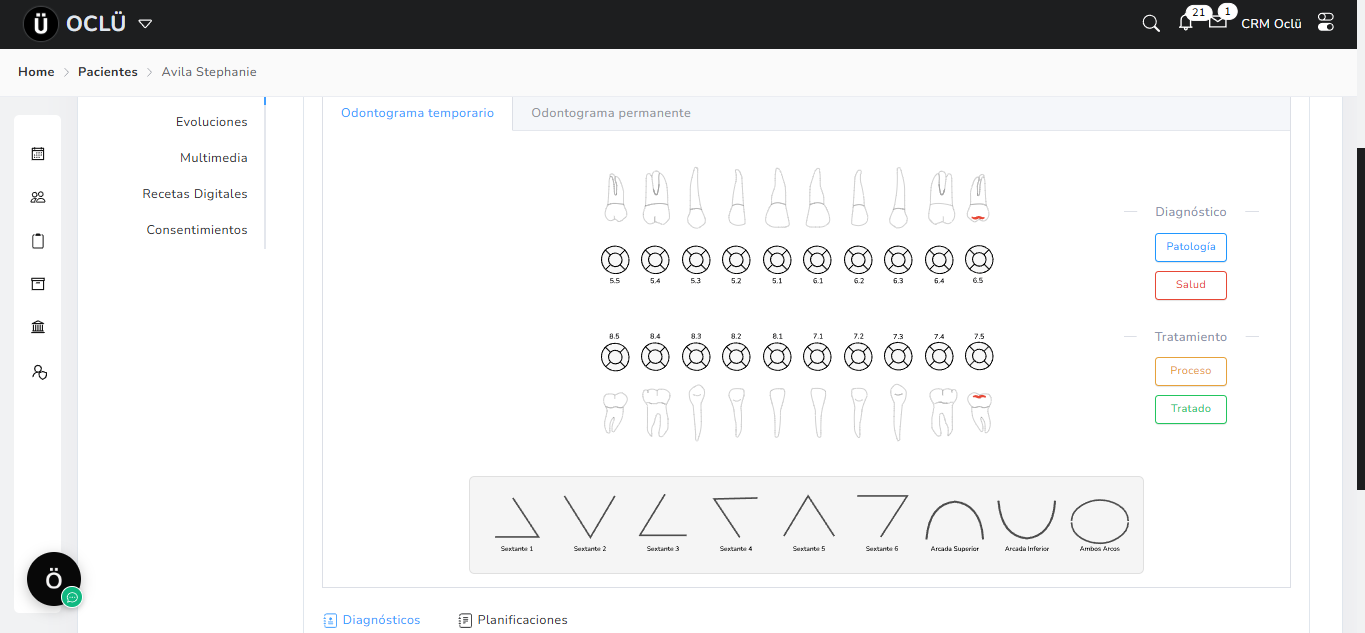Open the mail inbox icon
The height and width of the screenshot is (633, 1365).
tap(1217, 21)
